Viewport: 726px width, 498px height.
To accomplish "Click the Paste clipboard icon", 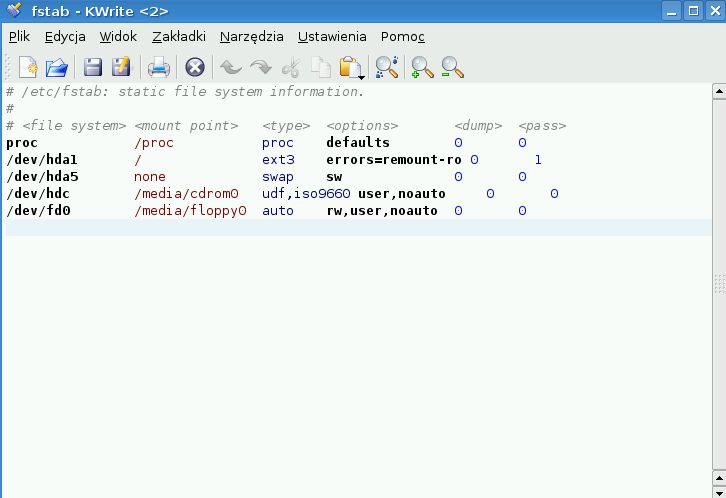I will point(350,67).
